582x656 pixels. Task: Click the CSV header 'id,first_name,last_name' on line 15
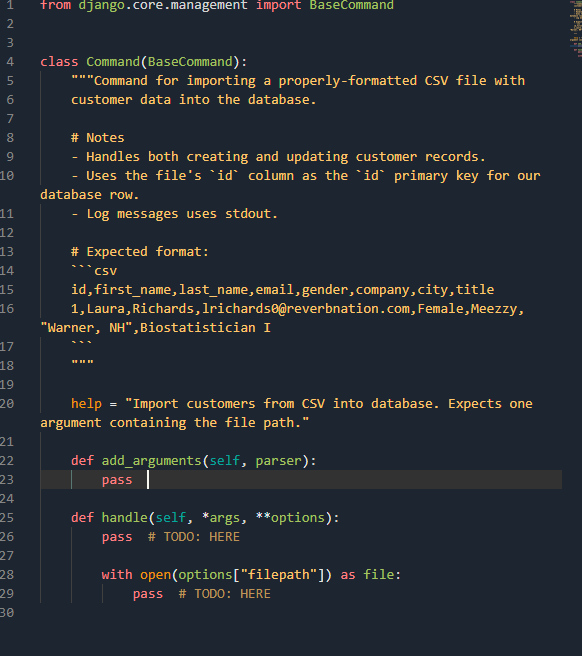click(159, 290)
